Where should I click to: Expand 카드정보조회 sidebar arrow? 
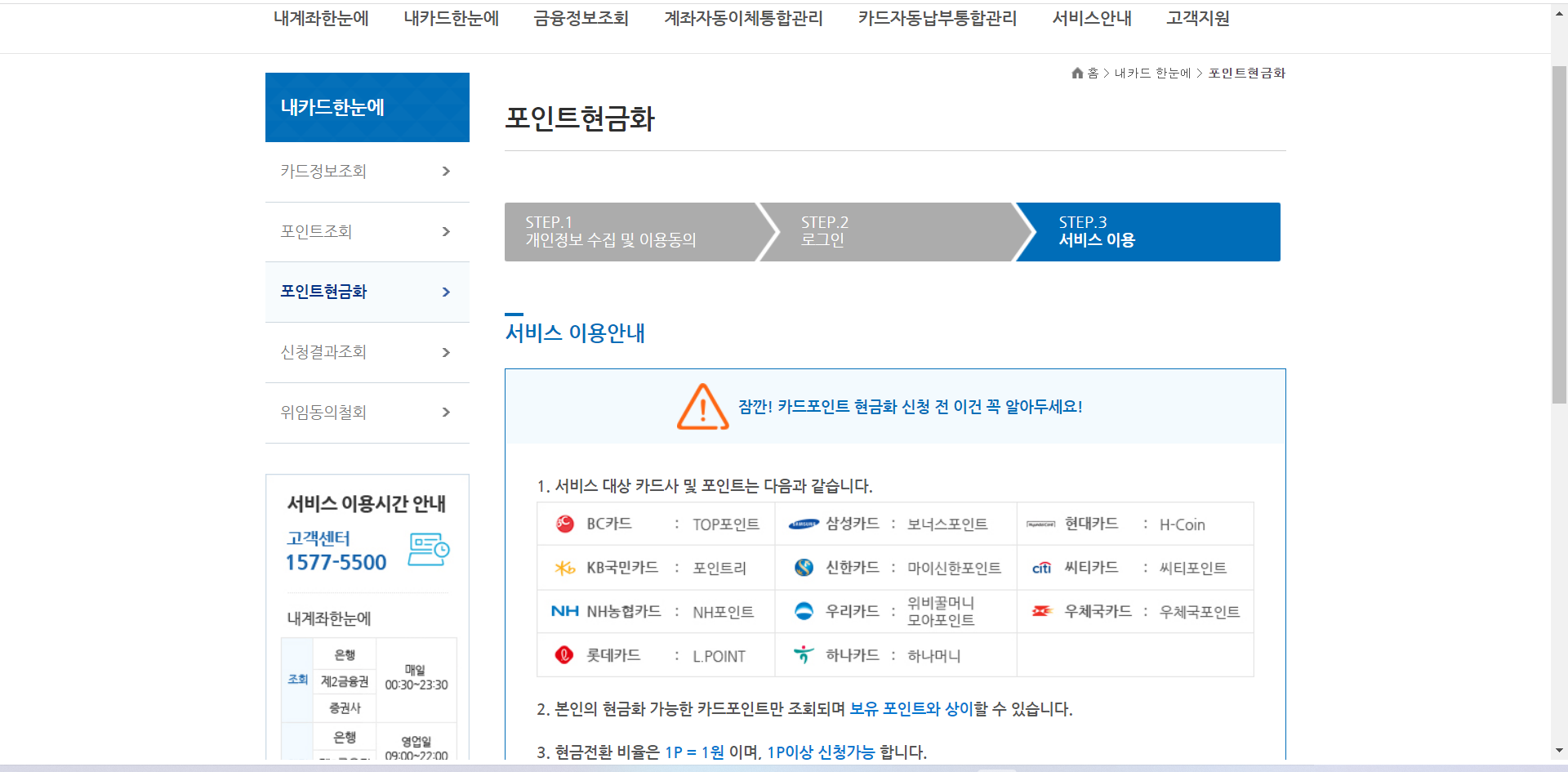pyautogui.click(x=446, y=171)
